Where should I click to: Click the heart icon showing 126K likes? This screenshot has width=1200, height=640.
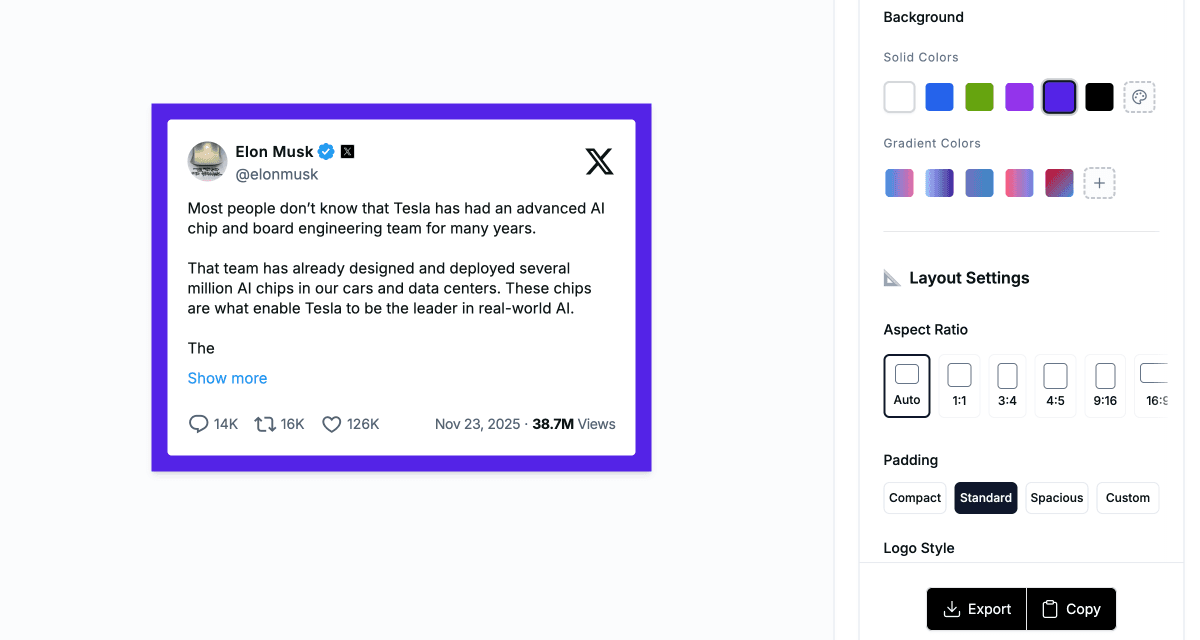coord(331,424)
